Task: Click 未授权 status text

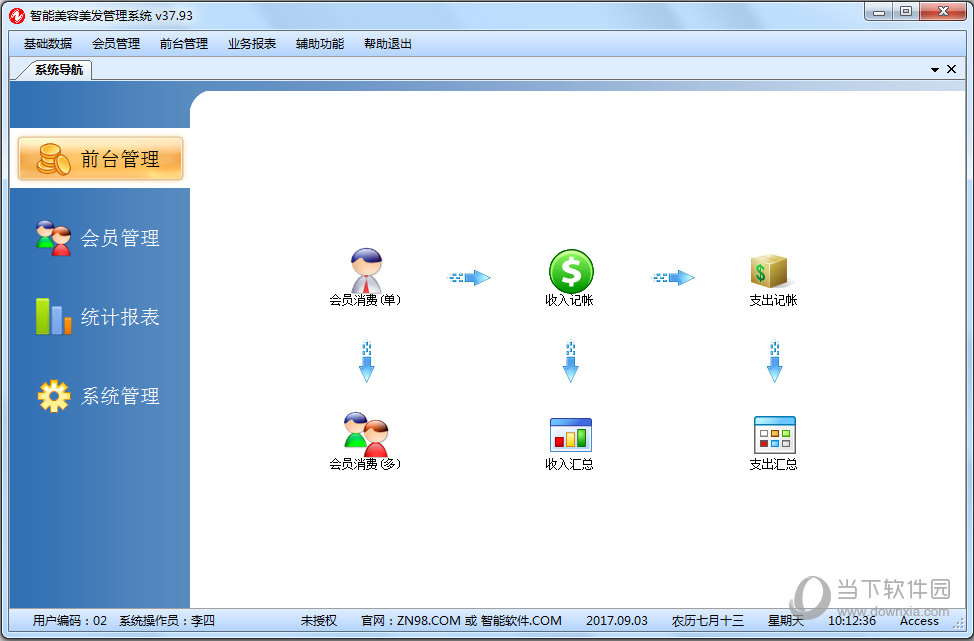Action: [319, 621]
